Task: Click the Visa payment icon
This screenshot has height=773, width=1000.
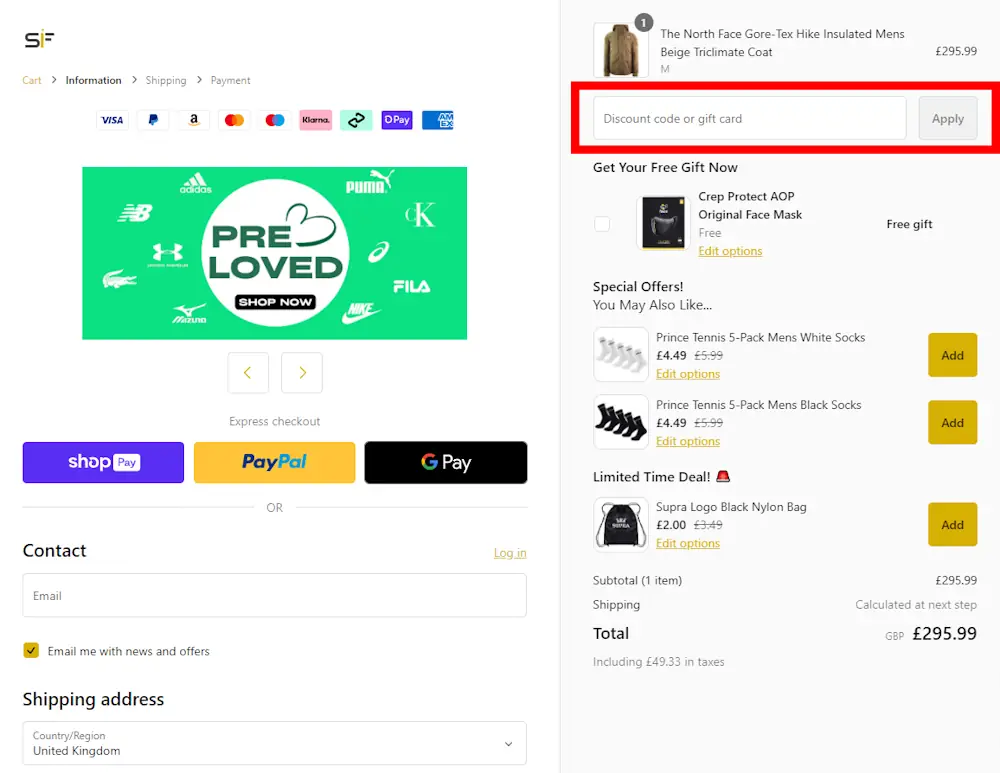Action: tap(112, 120)
